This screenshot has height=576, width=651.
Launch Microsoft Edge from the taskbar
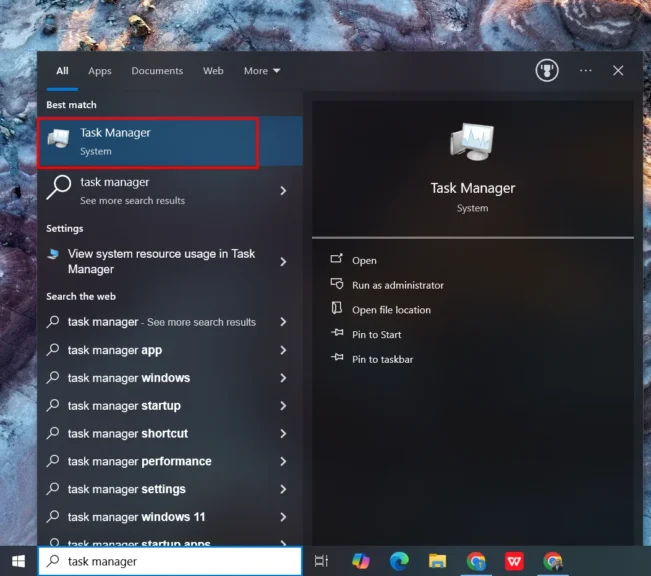coord(399,561)
